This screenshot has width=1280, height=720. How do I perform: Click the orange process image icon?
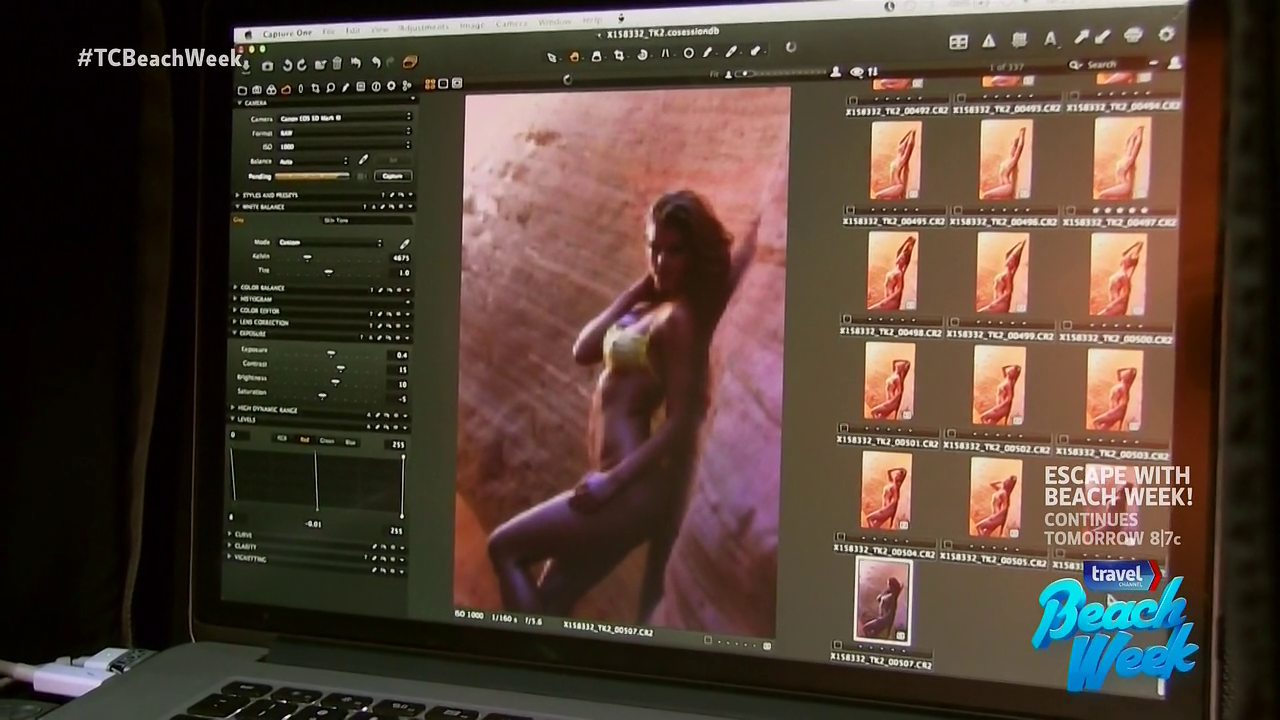(x=410, y=62)
